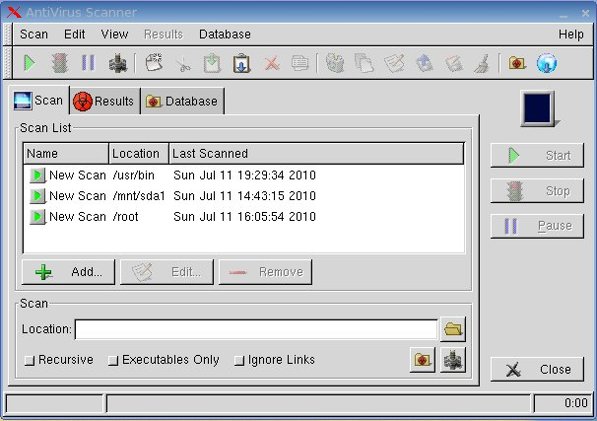
Task: Check the Ignore Links option
Action: pos(239,360)
